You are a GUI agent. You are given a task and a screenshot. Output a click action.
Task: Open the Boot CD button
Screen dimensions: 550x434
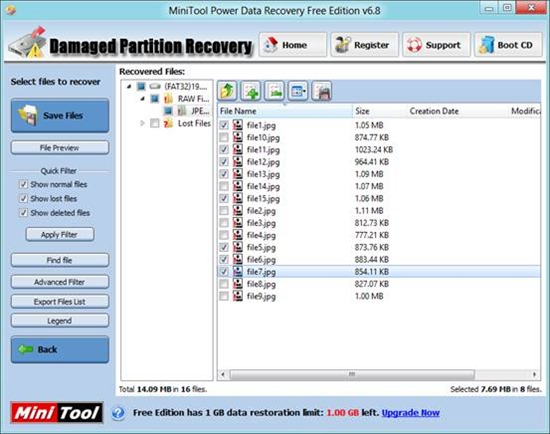pyautogui.click(x=508, y=45)
